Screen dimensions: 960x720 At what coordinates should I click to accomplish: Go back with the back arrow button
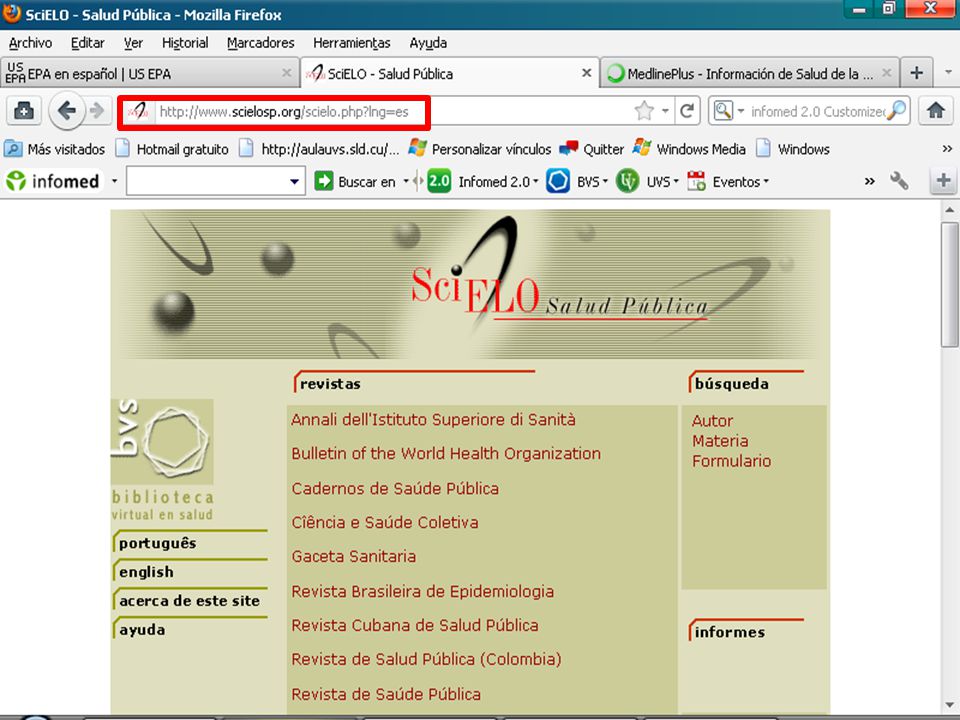66,111
